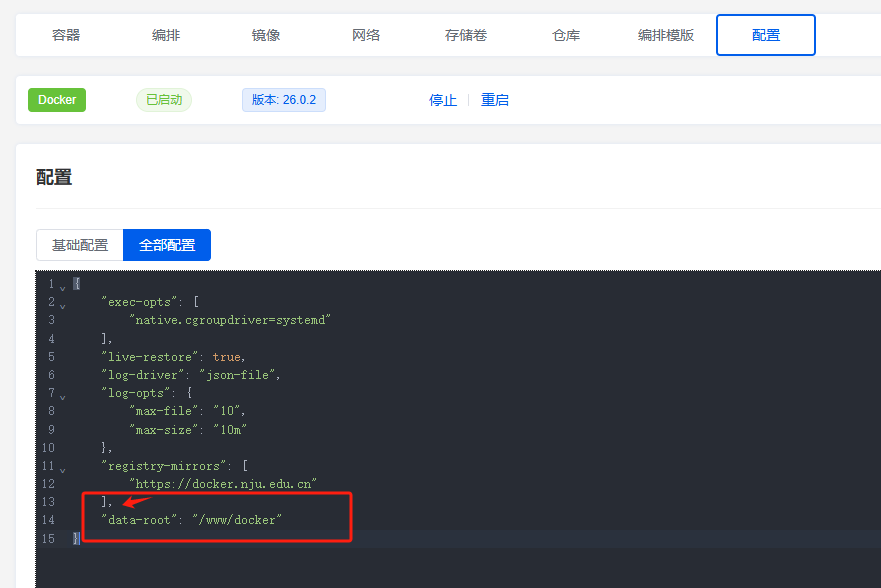
Task: Click the "log-driver" key on line 6
Action: pos(142,375)
